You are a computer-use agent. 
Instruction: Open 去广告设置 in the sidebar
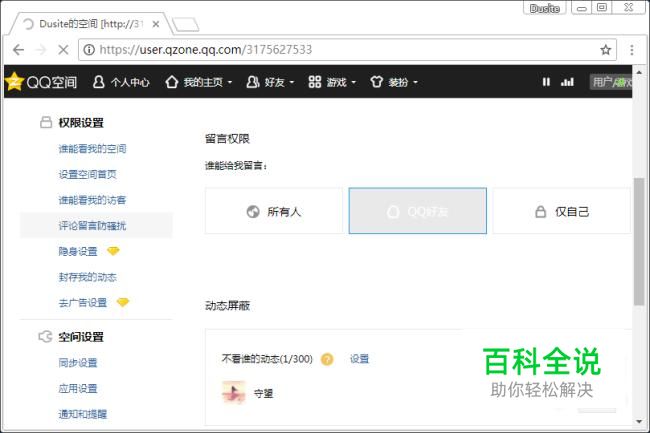tap(82, 303)
